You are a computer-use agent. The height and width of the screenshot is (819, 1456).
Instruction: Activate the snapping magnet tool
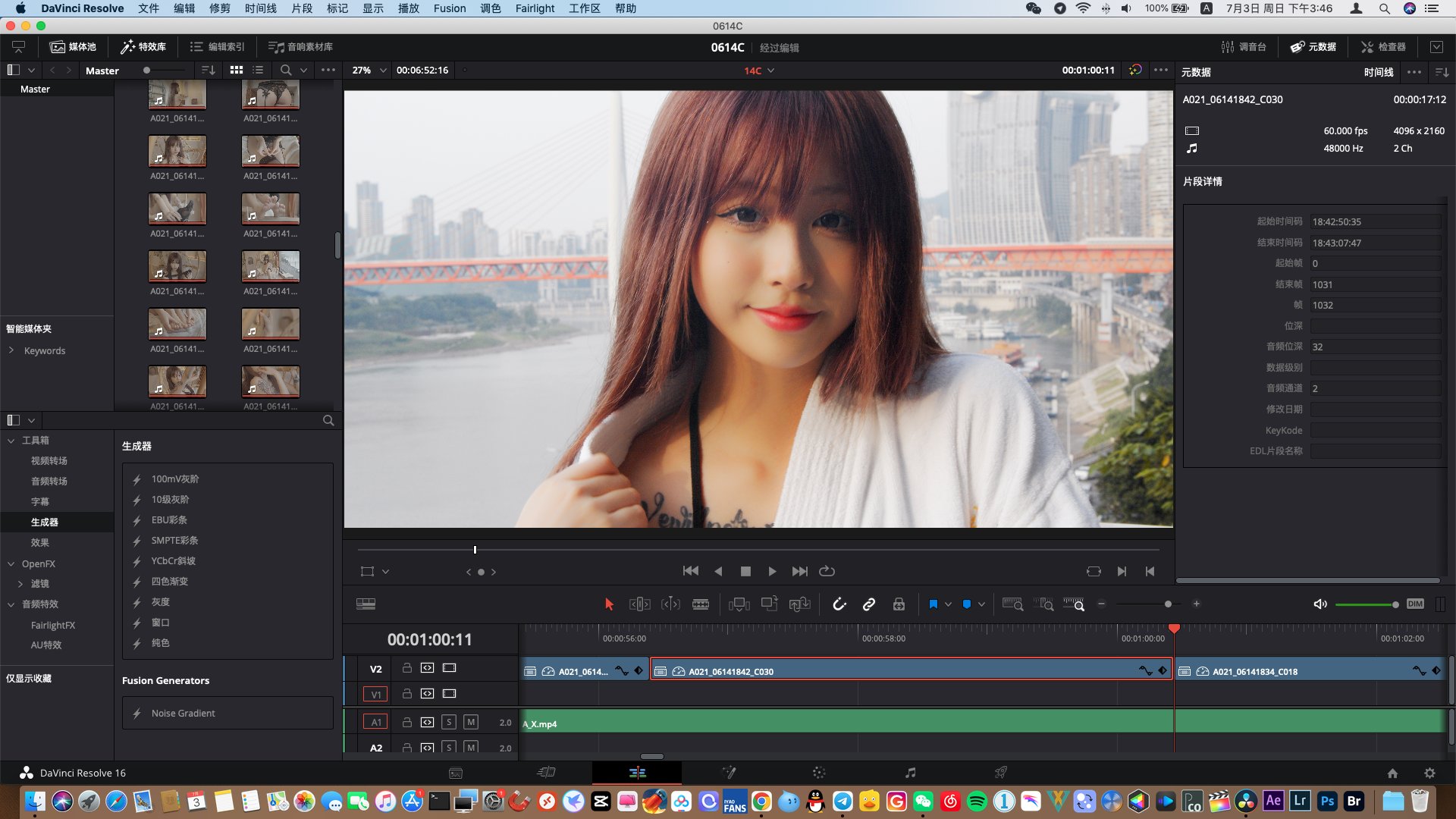[x=839, y=604]
